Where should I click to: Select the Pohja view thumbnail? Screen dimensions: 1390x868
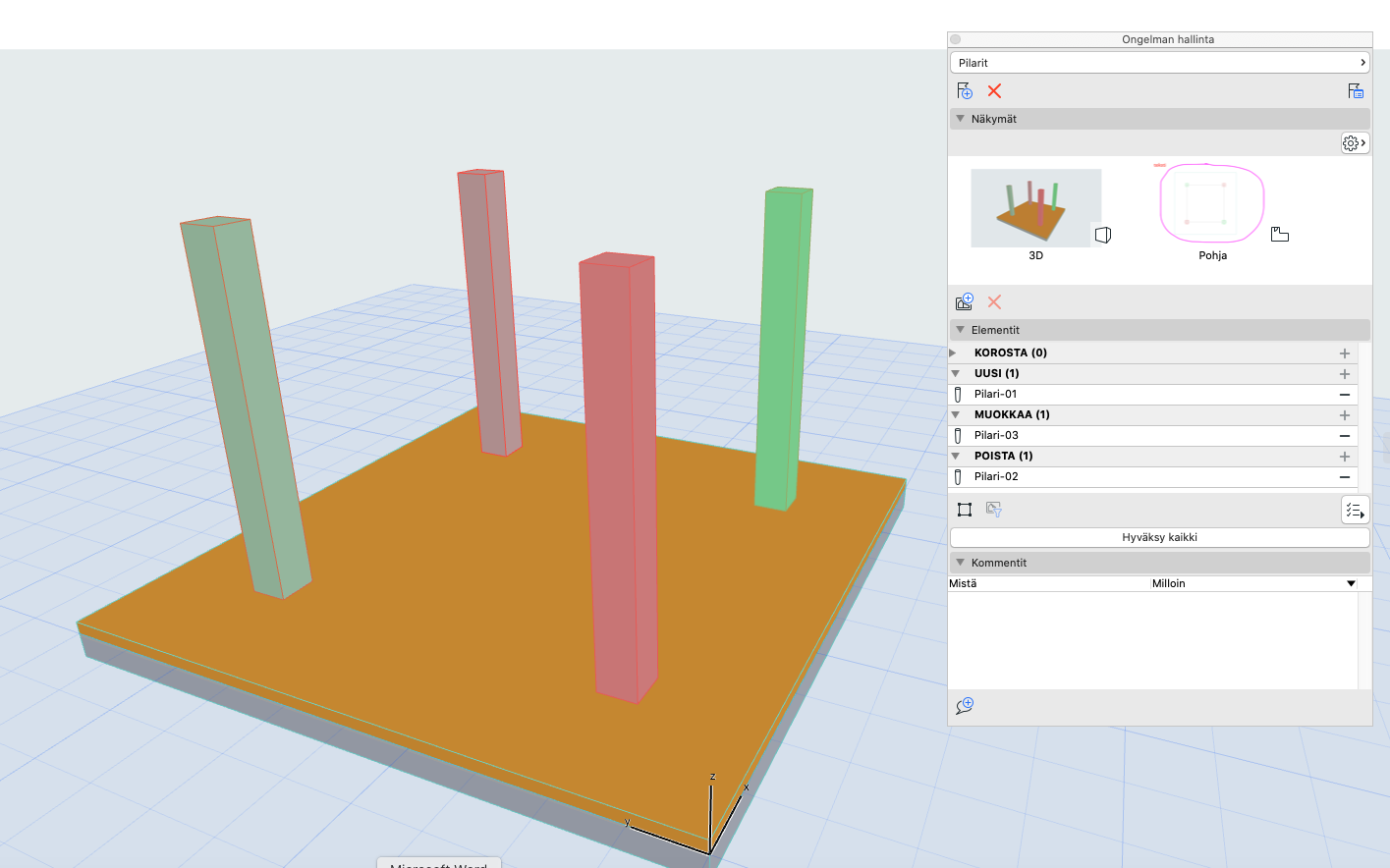pyautogui.click(x=1212, y=204)
